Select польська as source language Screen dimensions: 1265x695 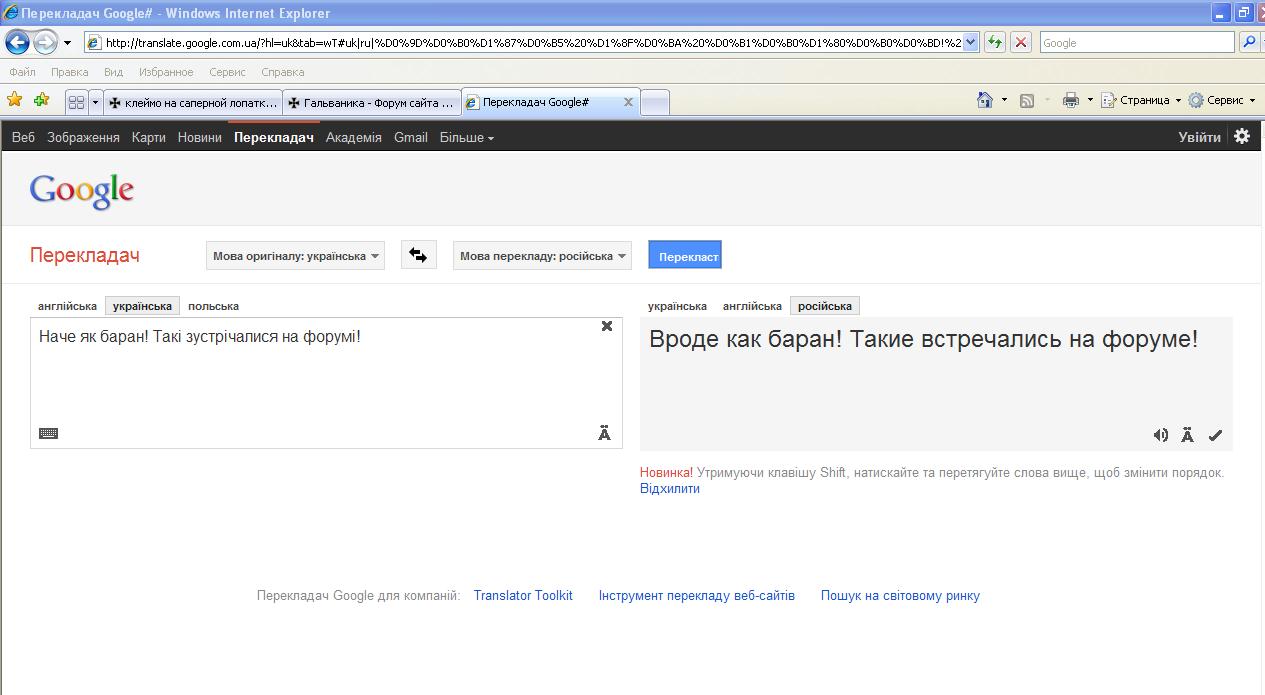[x=213, y=306]
